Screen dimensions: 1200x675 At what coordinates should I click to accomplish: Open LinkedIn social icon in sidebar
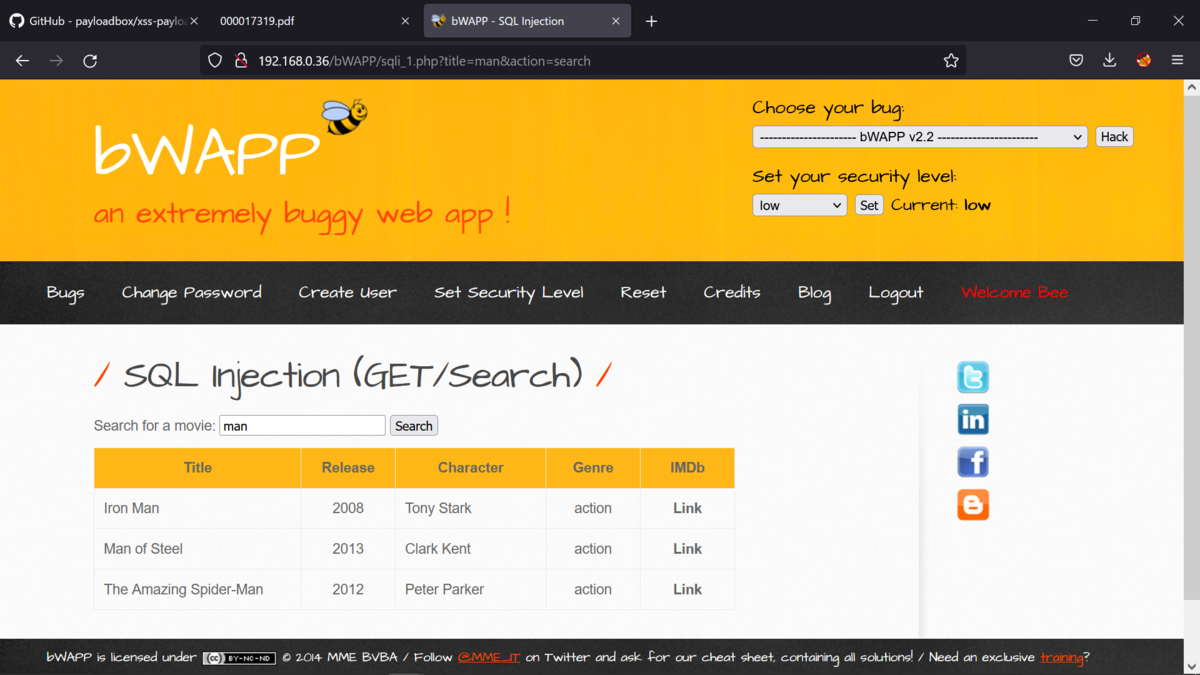pyautogui.click(x=973, y=419)
